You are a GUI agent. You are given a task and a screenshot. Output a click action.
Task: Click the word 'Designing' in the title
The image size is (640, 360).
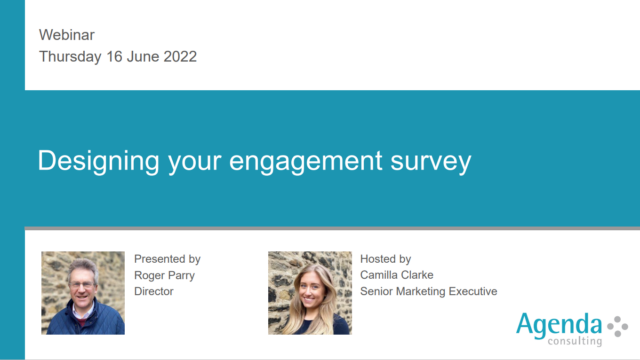98,161
